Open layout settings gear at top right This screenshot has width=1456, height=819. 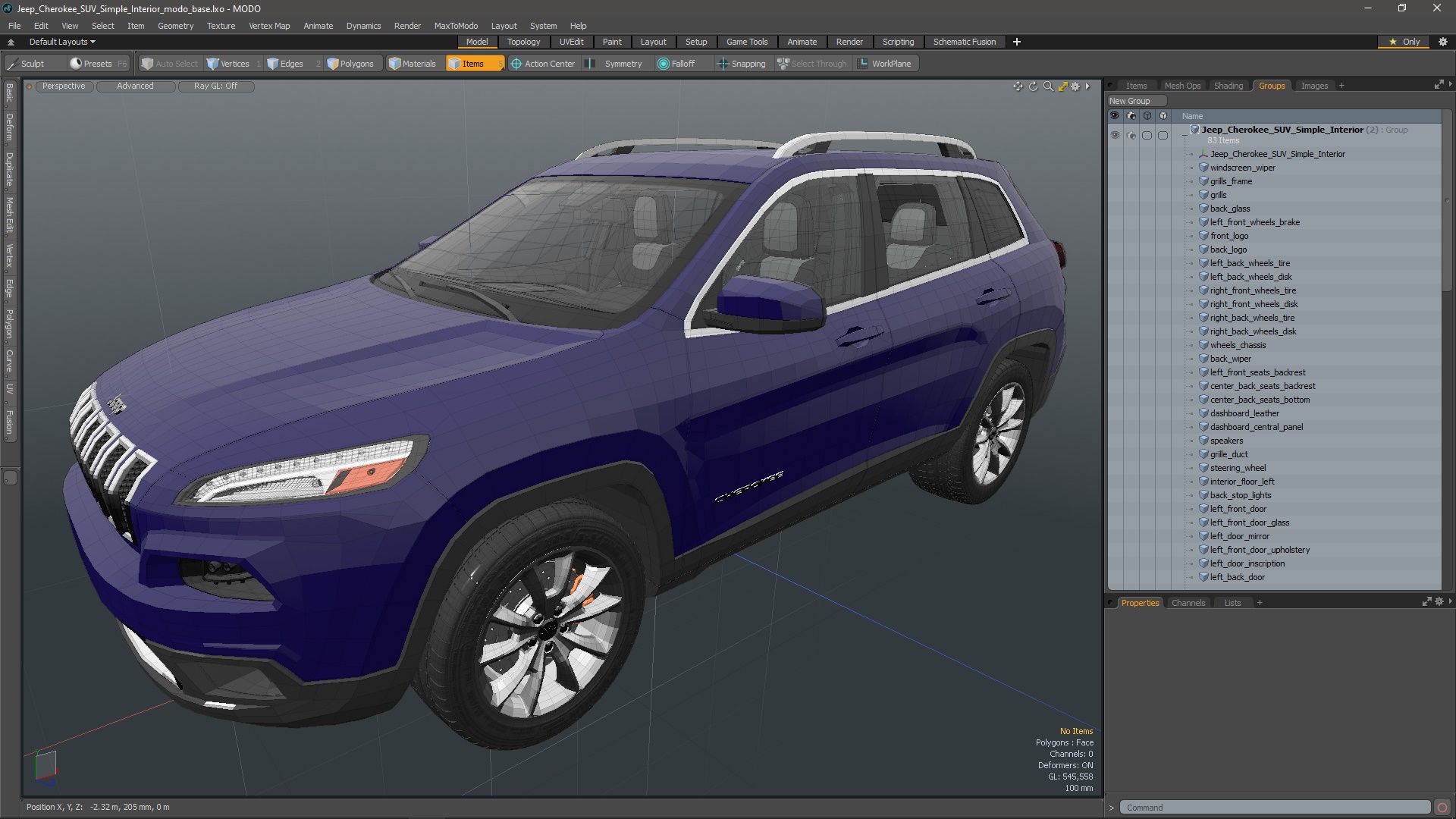pyautogui.click(x=1442, y=42)
